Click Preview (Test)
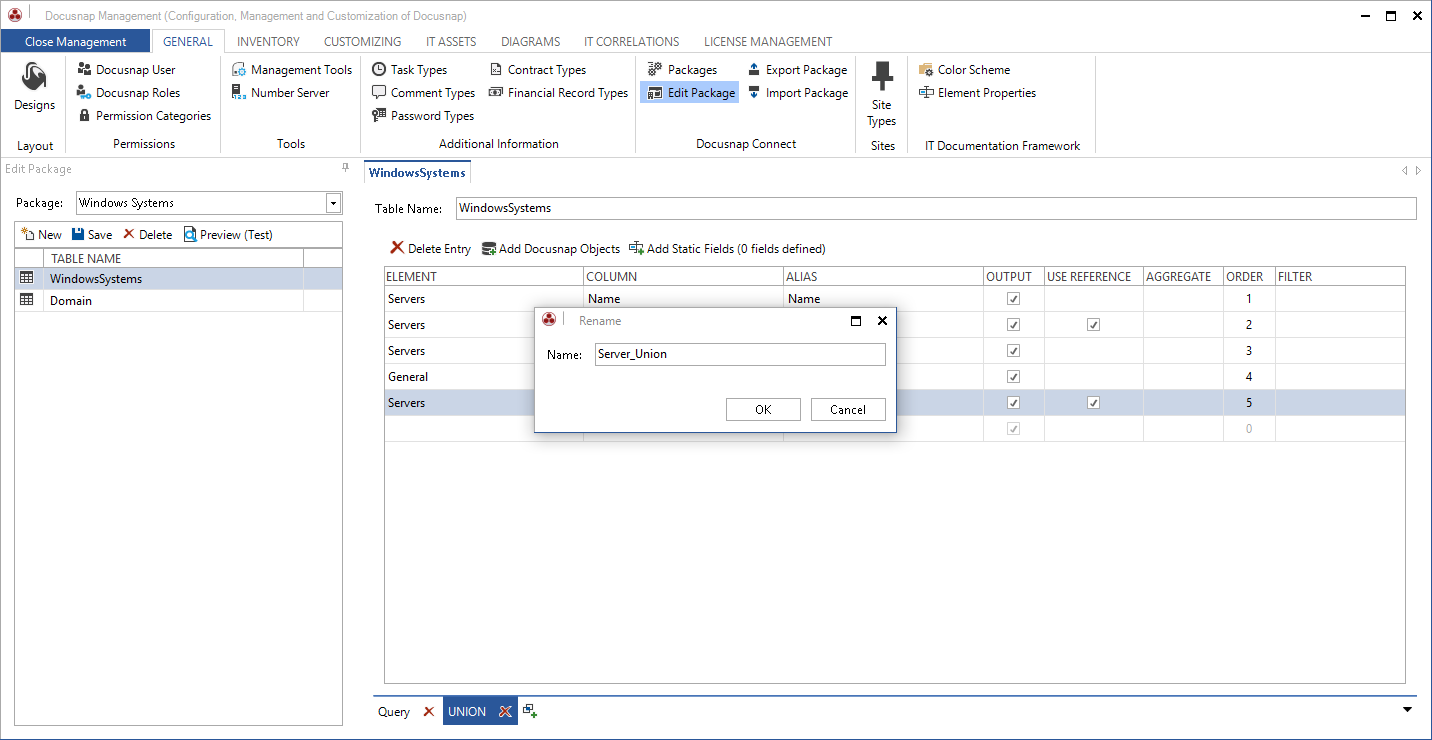This screenshot has width=1432, height=740. pyautogui.click(x=228, y=235)
